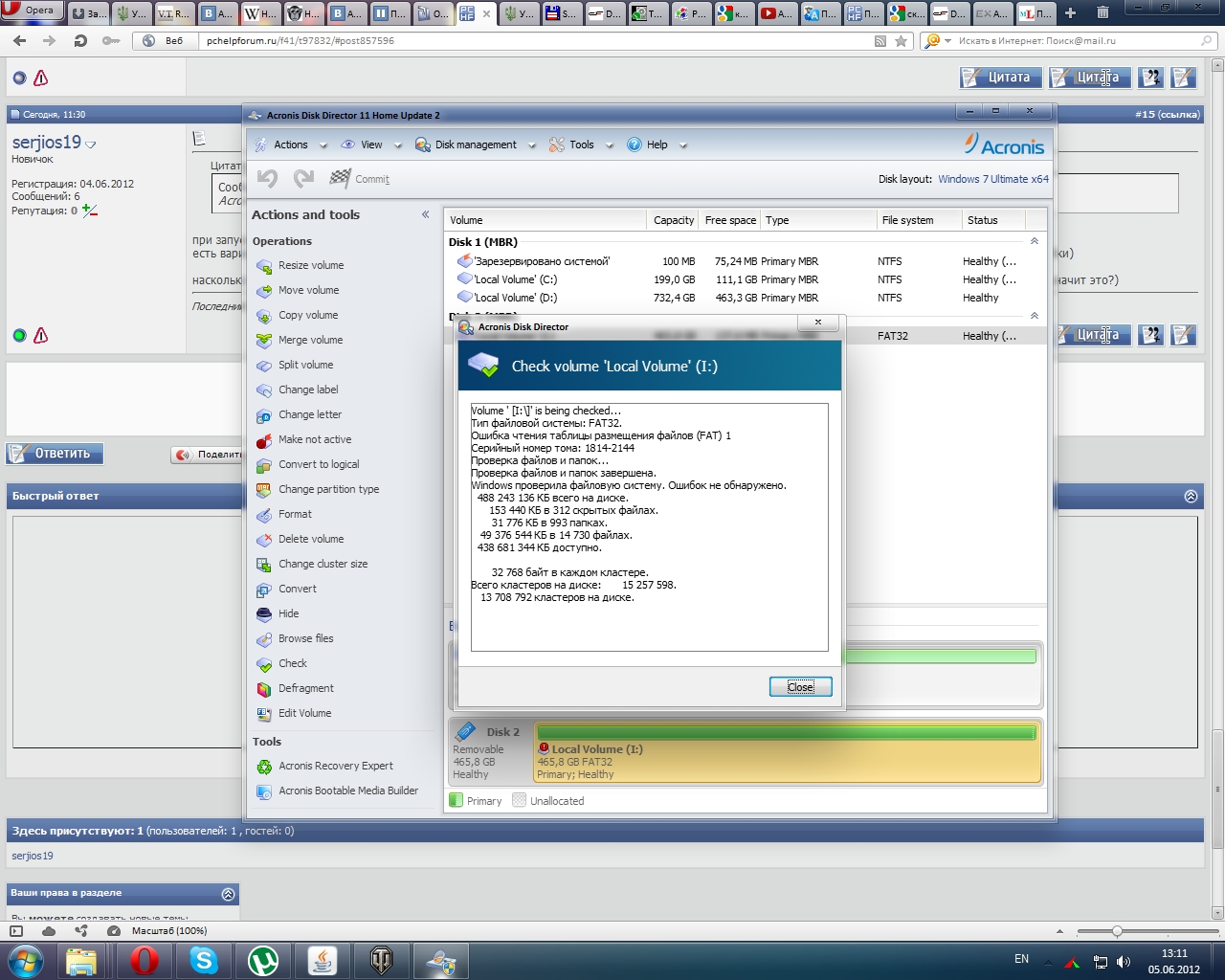Adjust the Opera page zoom slider
The image size is (1225, 980).
click(x=1116, y=931)
